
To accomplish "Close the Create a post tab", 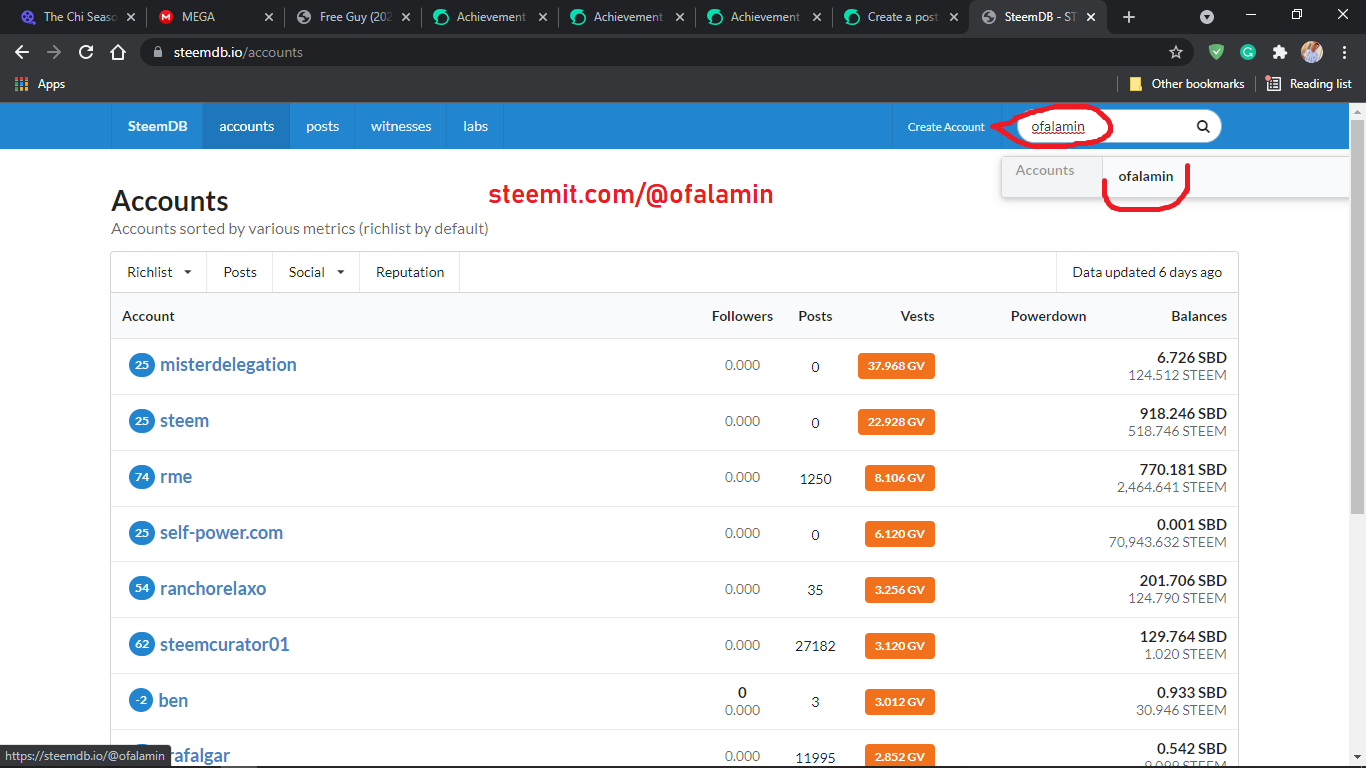I will coord(954,17).
